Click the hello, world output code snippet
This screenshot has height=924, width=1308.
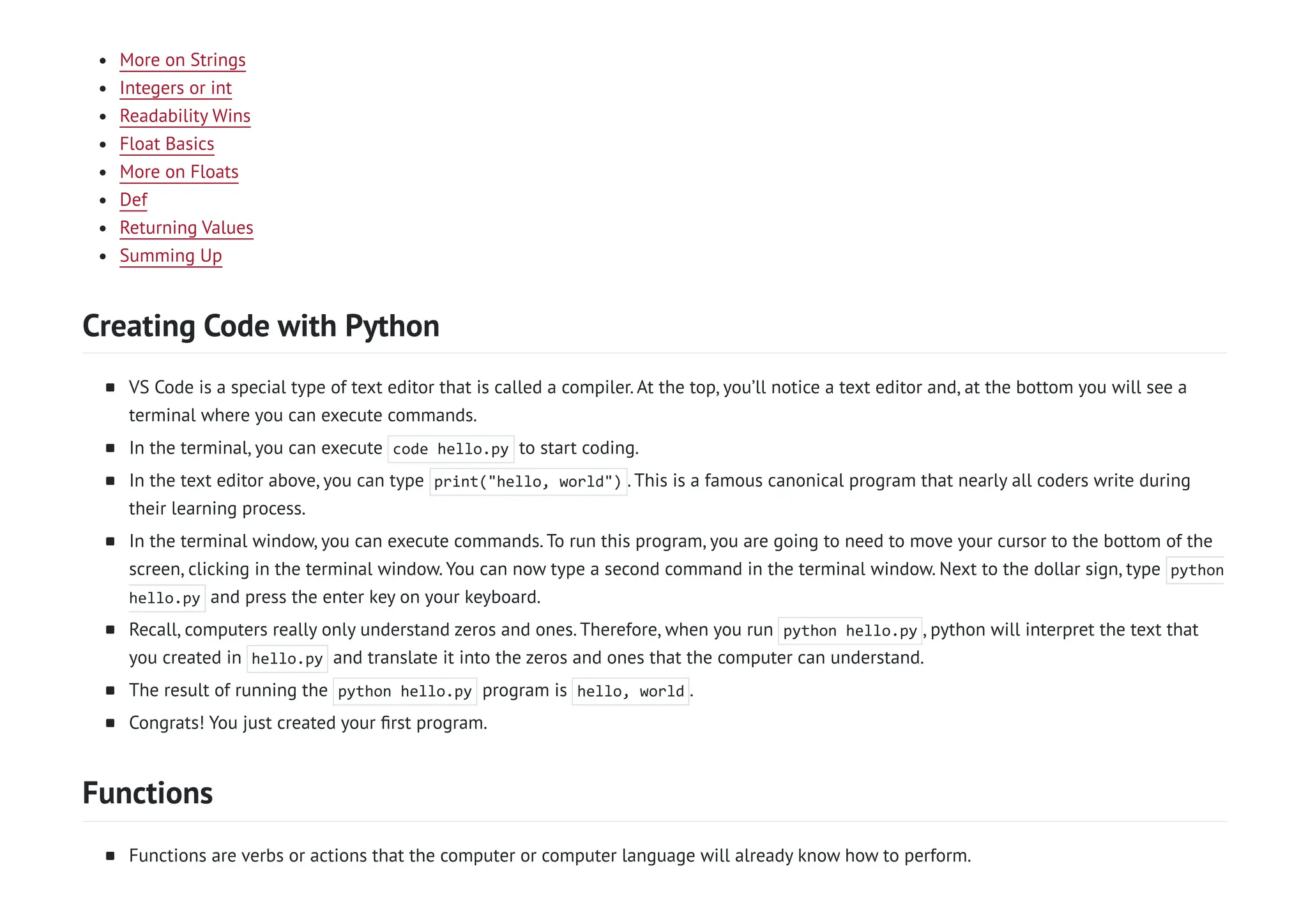tap(630, 692)
